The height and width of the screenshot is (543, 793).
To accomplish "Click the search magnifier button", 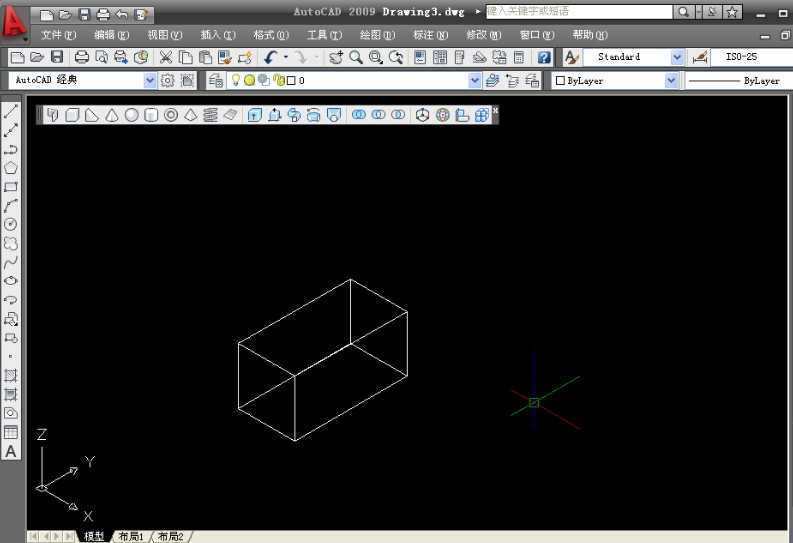I will [684, 12].
